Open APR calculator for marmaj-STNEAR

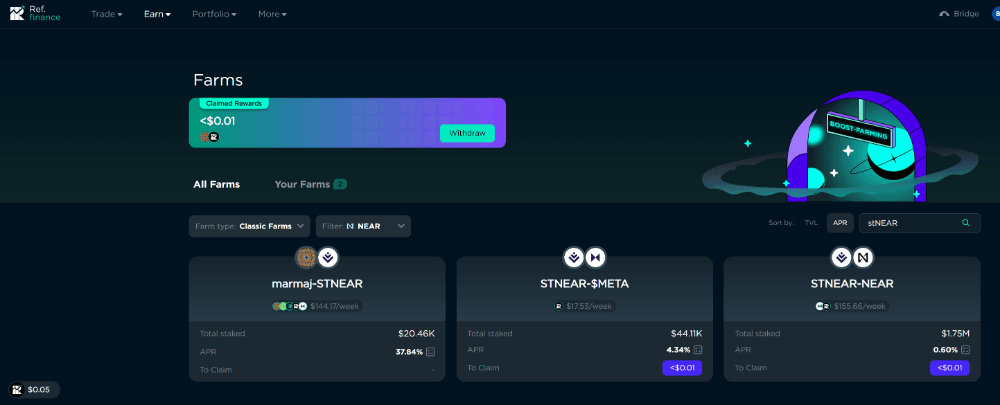click(x=430, y=352)
